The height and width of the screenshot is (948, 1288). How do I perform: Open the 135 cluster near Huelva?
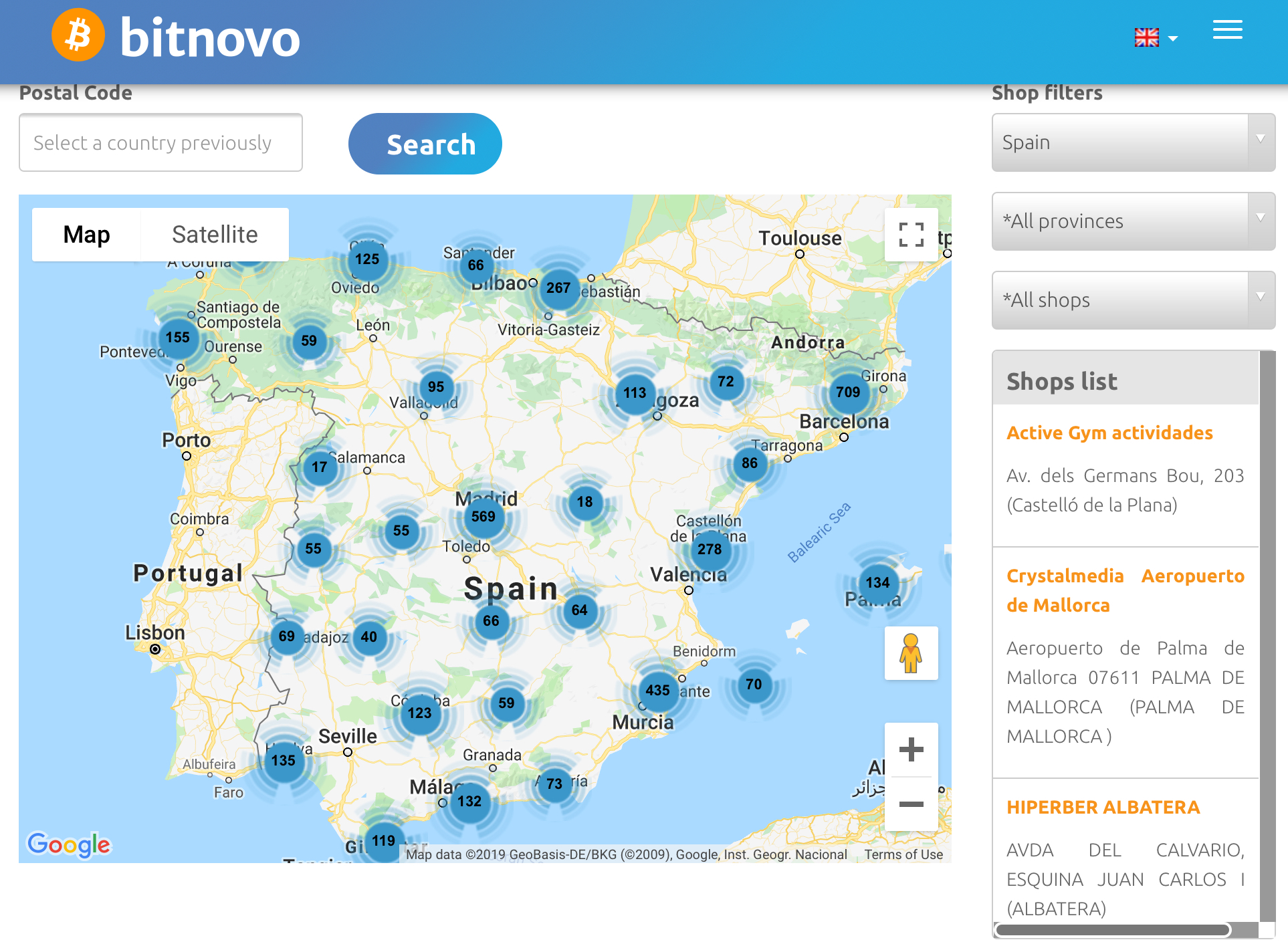(x=284, y=760)
